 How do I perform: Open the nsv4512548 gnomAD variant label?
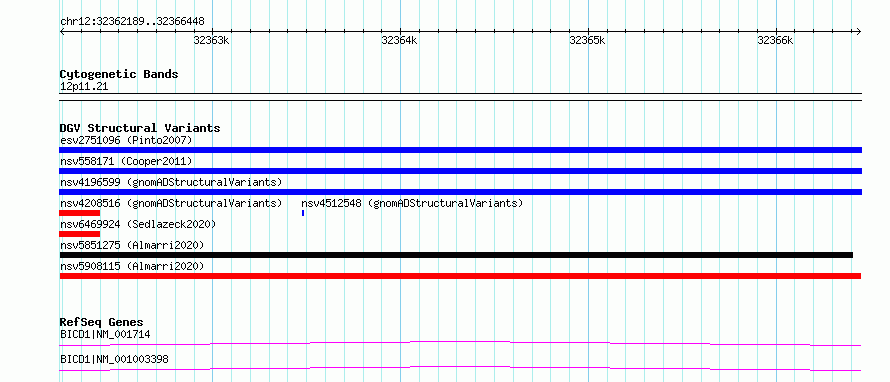pos(412,203)
